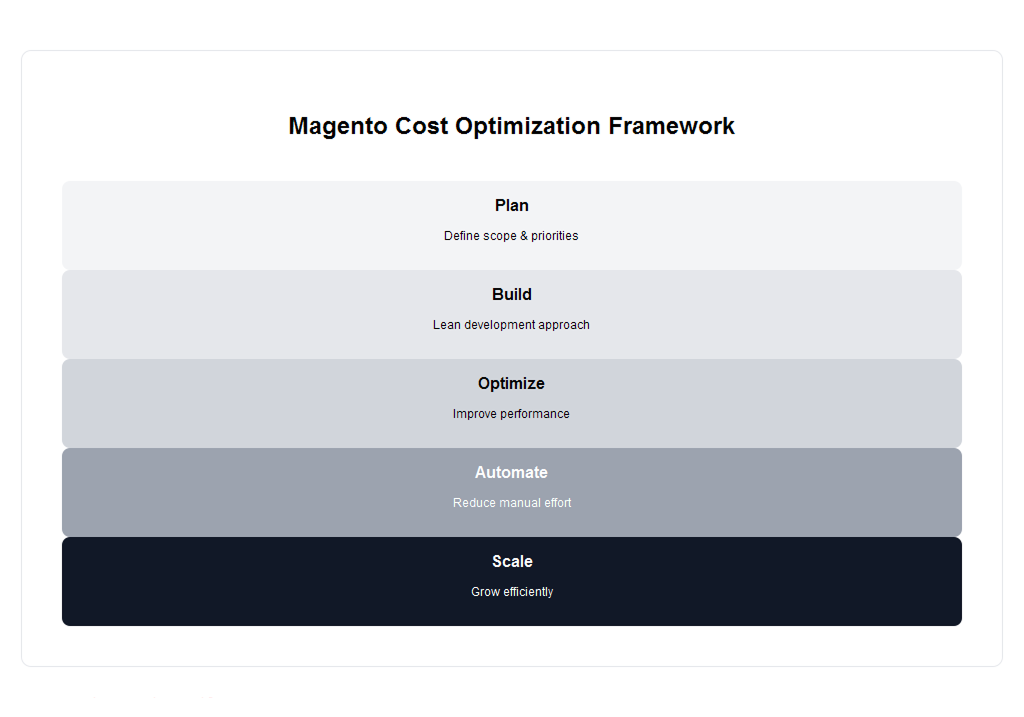The image size is (1024, 717).
Task: Click the Magento Cost Optimization Framework title
Action: (x=511, y=126)
